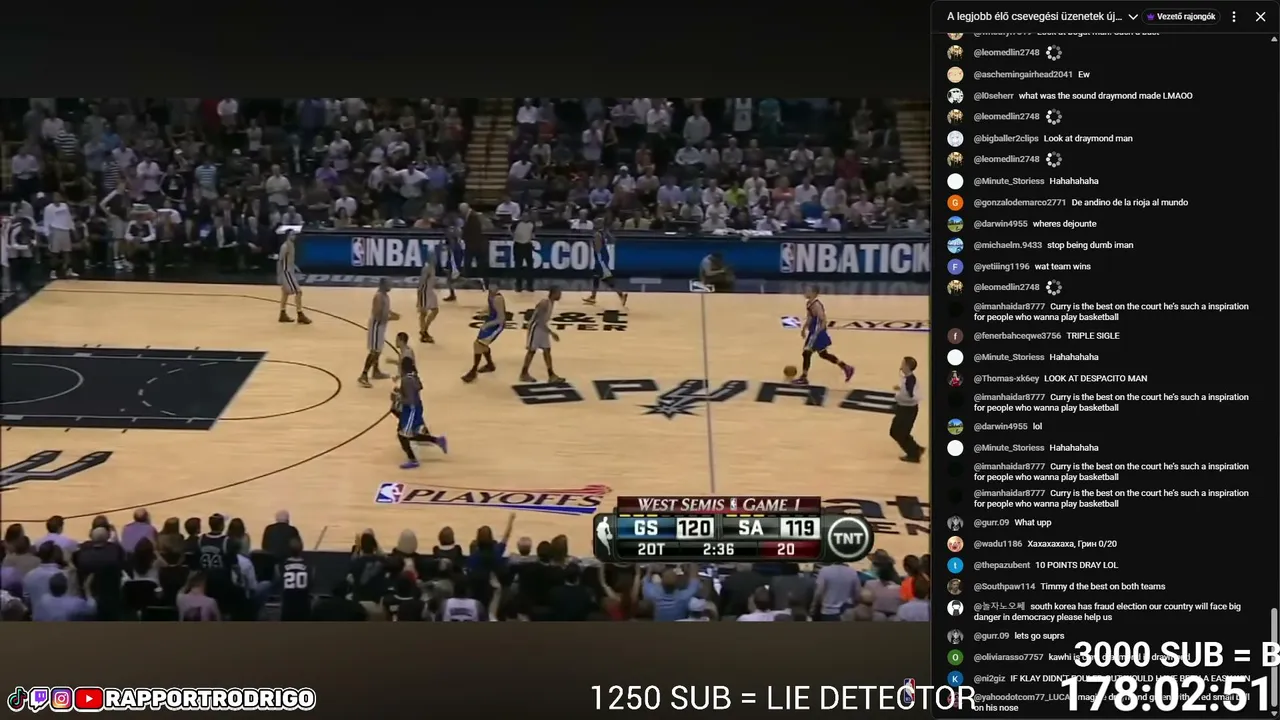
Task: Click the "Ew" chat message
Action: coord(1084,74)
